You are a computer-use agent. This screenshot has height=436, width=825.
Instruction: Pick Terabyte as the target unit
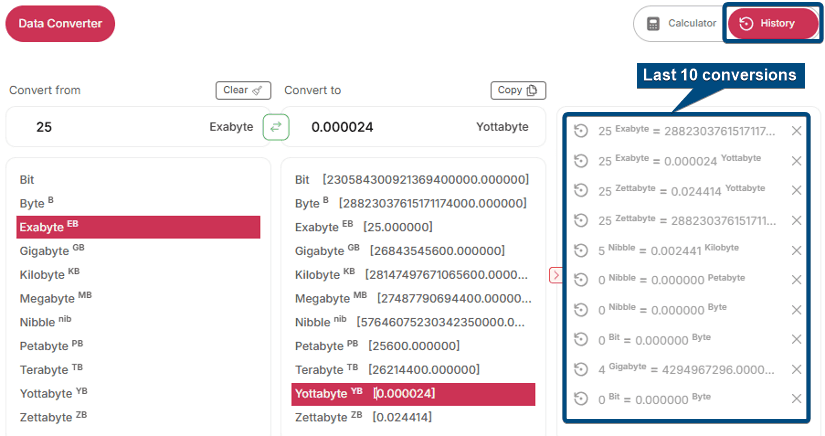(319, 369)
